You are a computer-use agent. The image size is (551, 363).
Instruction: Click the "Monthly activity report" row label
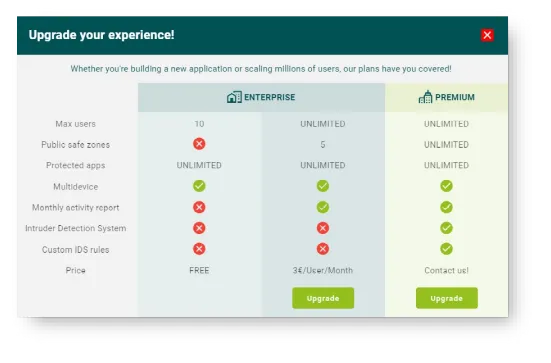tap(76, 208)
